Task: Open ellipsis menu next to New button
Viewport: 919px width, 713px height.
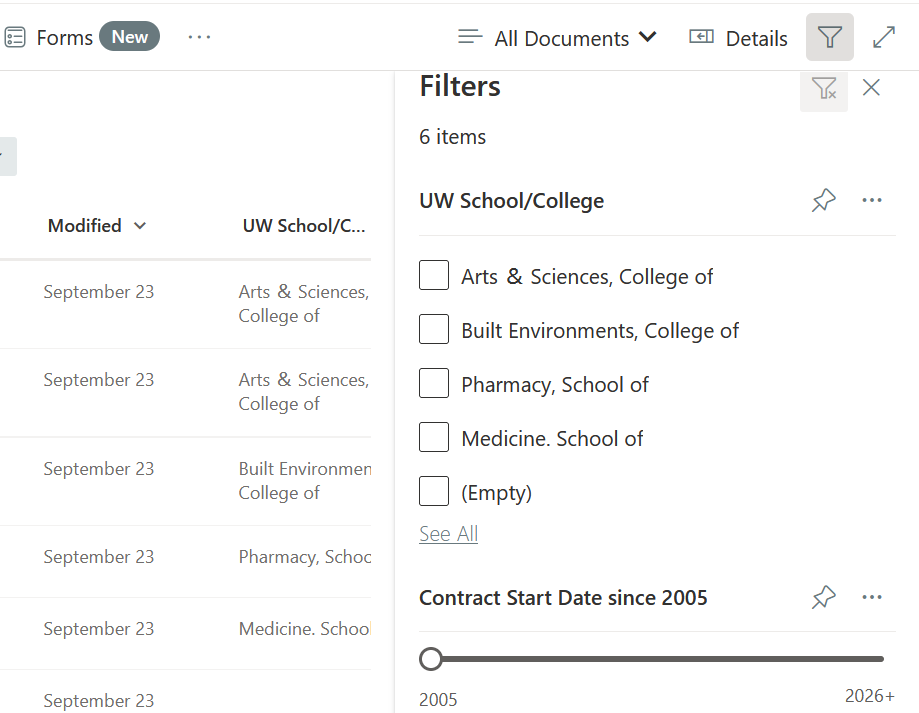Action: coord(199,36)
